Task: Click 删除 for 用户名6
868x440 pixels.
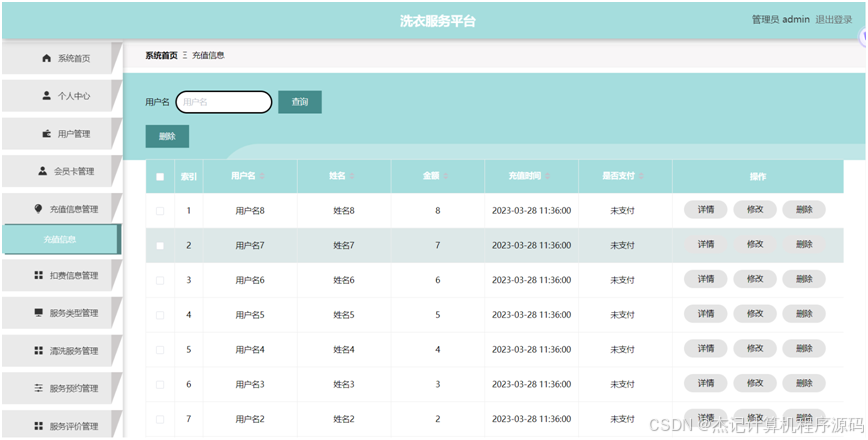Action: pos(804,279)
